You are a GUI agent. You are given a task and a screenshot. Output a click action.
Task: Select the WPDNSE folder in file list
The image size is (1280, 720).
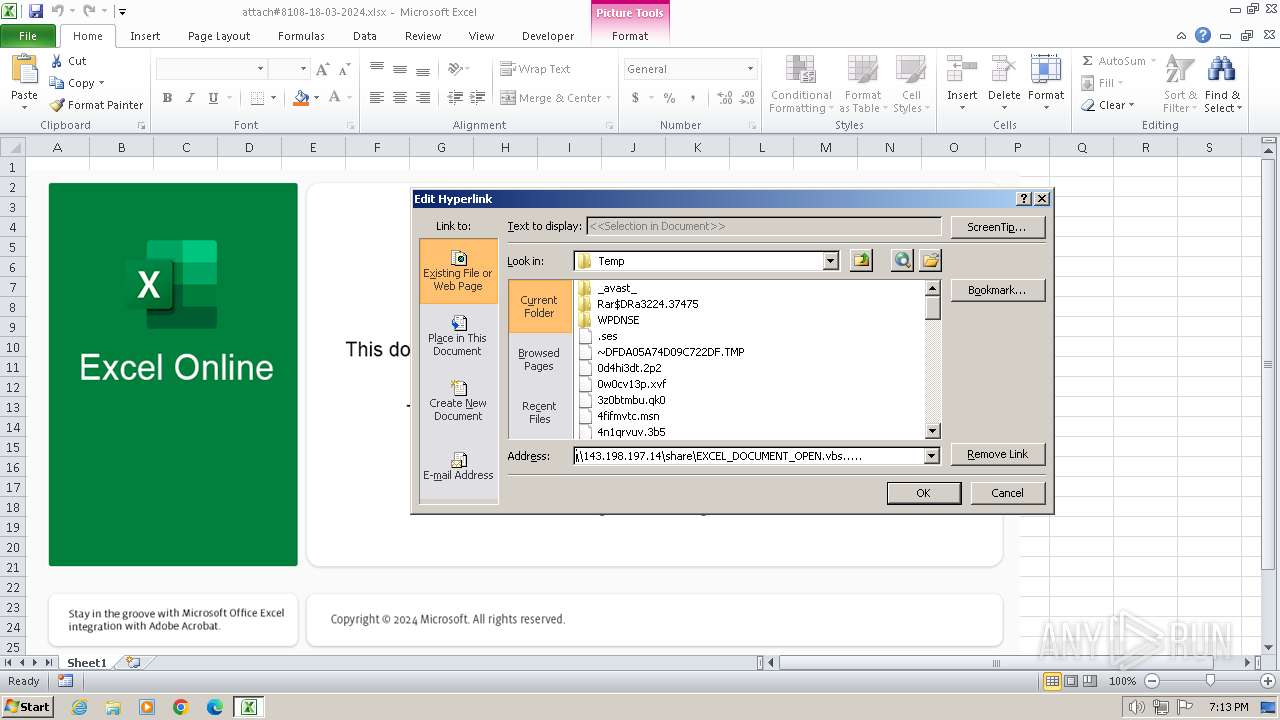coord(618,320)
